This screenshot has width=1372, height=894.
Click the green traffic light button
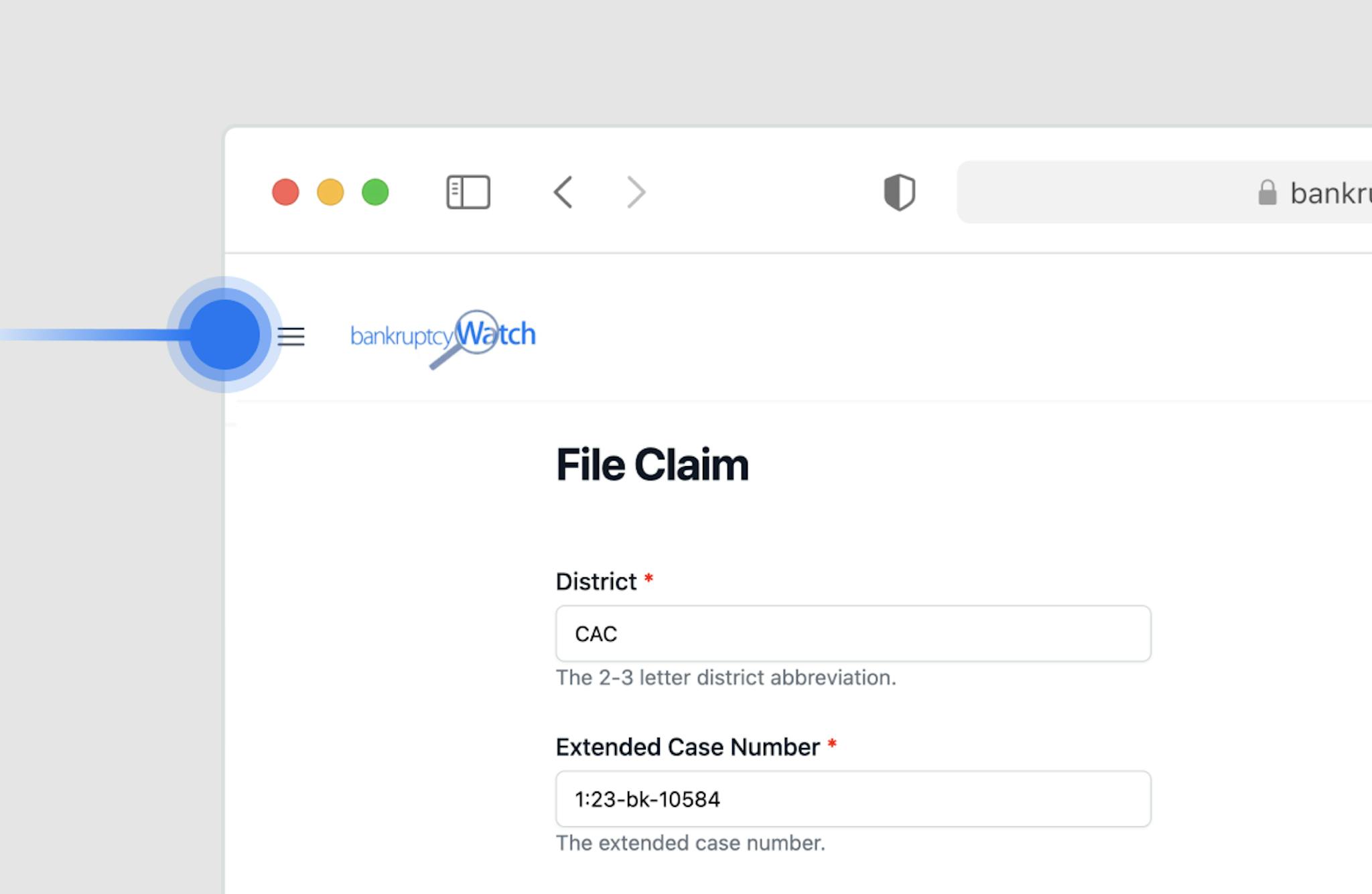376,192
